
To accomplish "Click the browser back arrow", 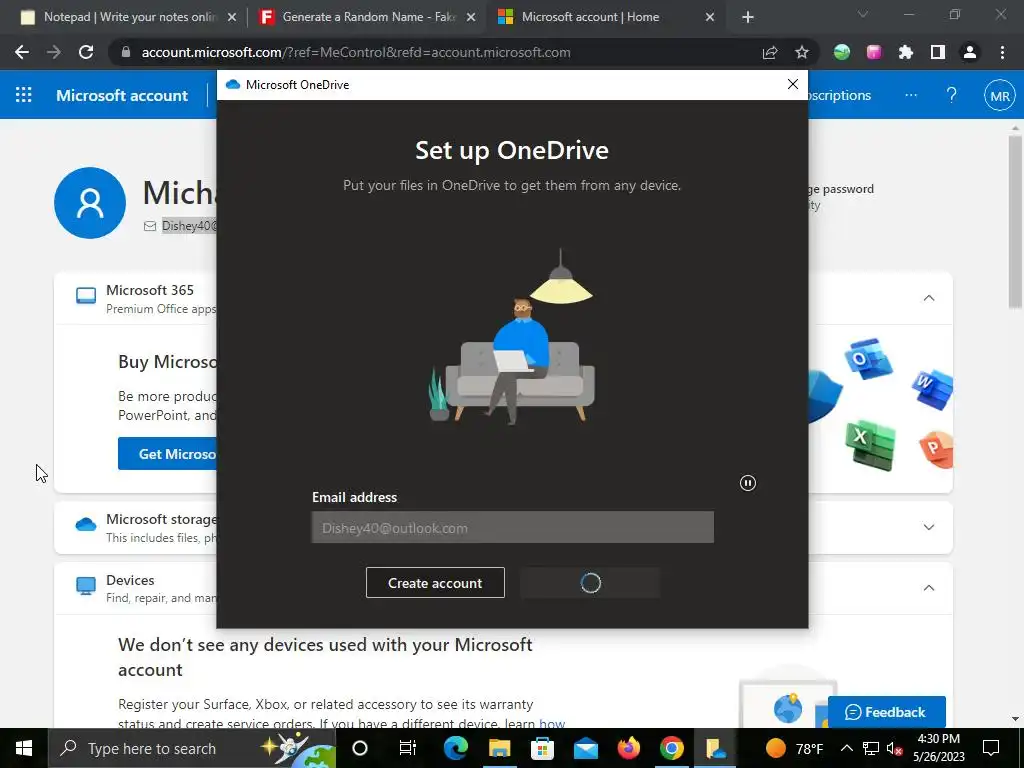I will [22, 52].
